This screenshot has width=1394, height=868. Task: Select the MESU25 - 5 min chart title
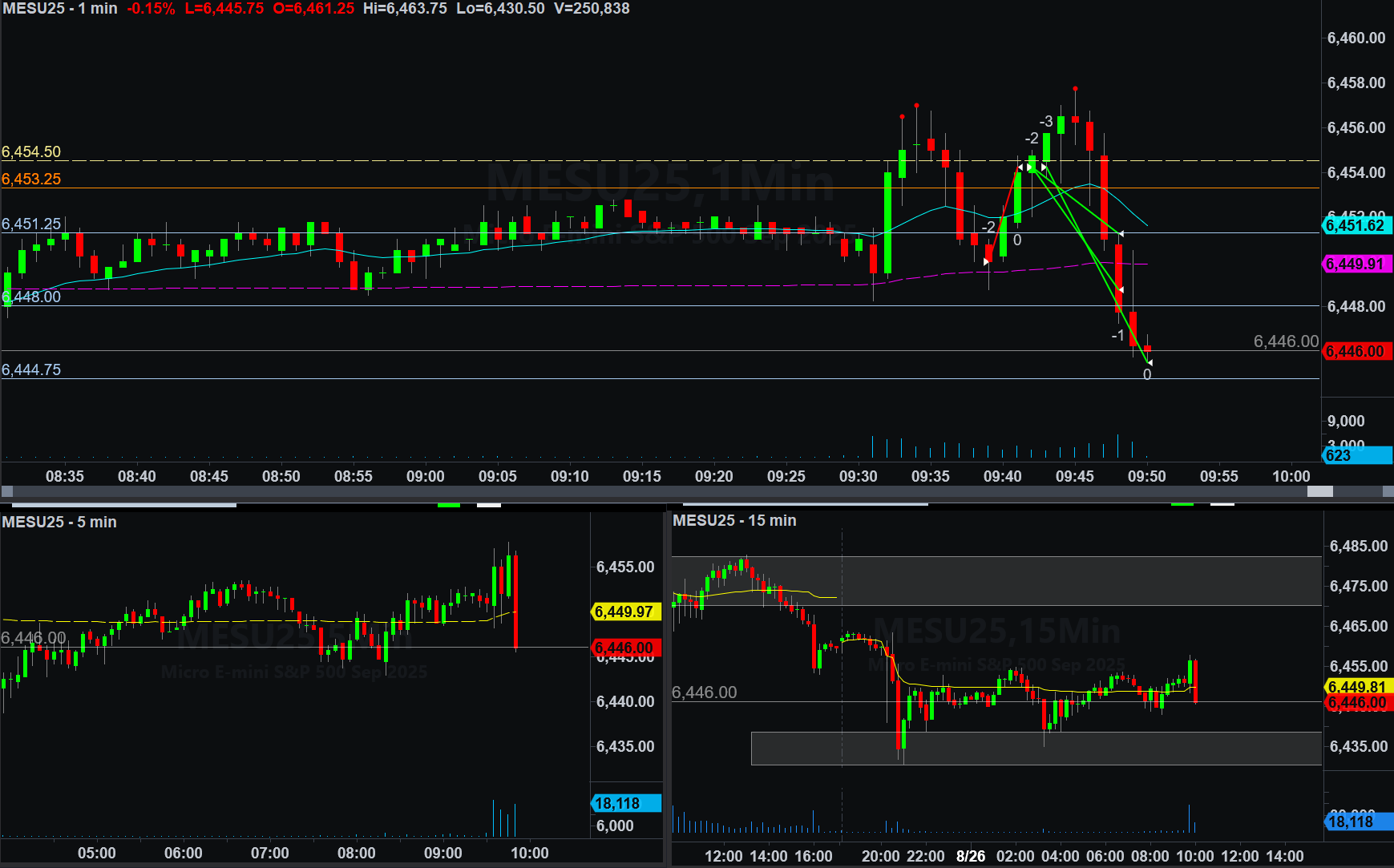pos(59,522)
